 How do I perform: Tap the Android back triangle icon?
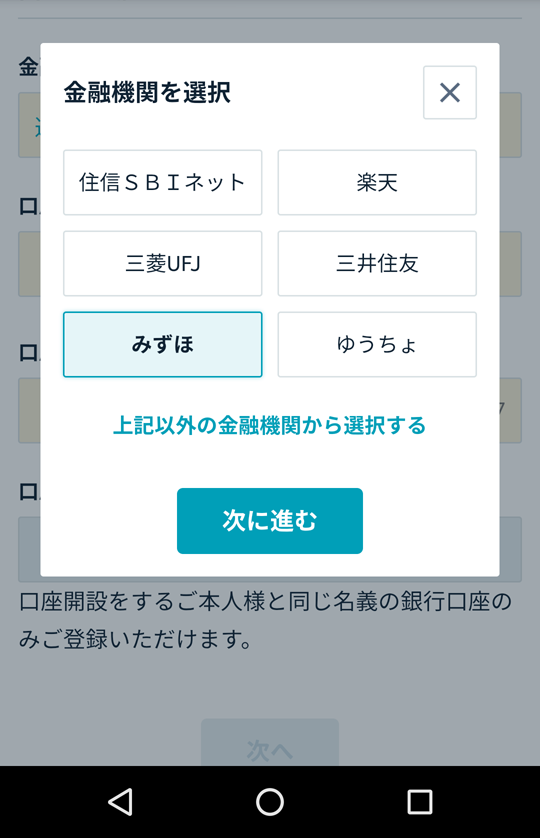pos(121,802)
